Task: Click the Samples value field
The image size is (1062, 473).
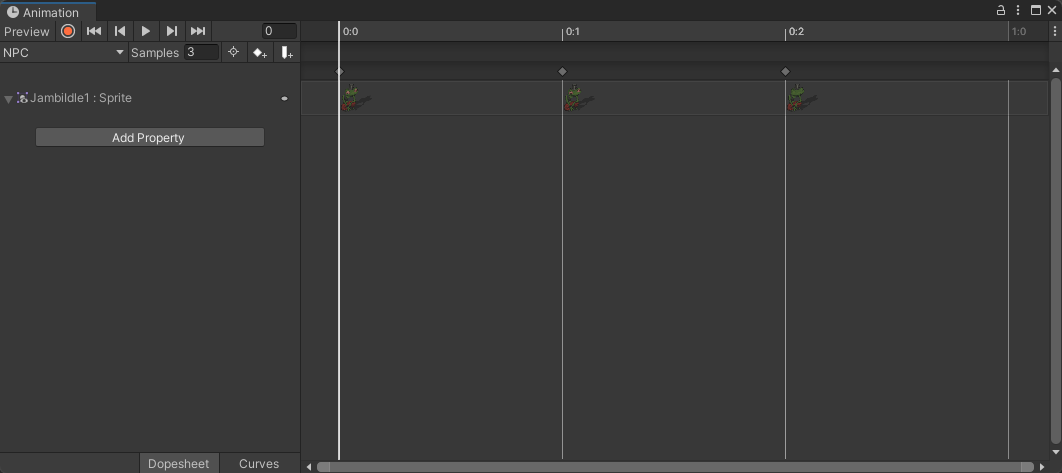Action: point(201,52)
